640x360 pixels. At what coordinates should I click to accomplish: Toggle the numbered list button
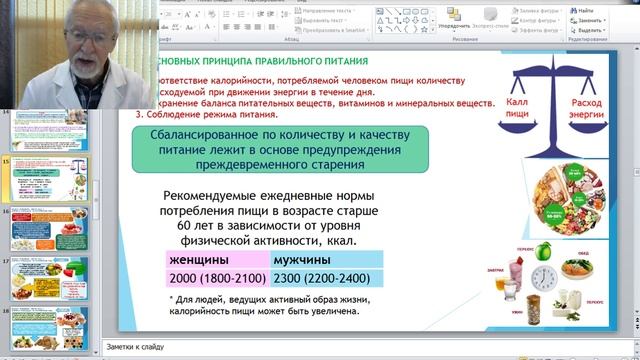click(241, 14)
